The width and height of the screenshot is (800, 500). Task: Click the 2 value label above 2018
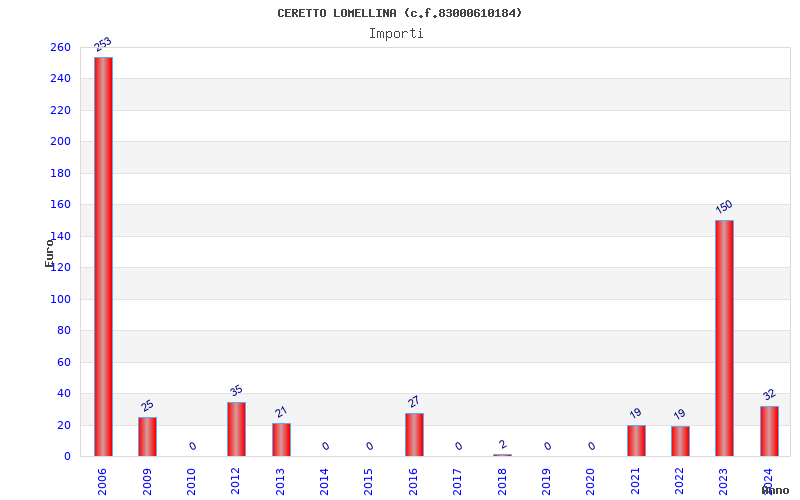tap(503, 444)
